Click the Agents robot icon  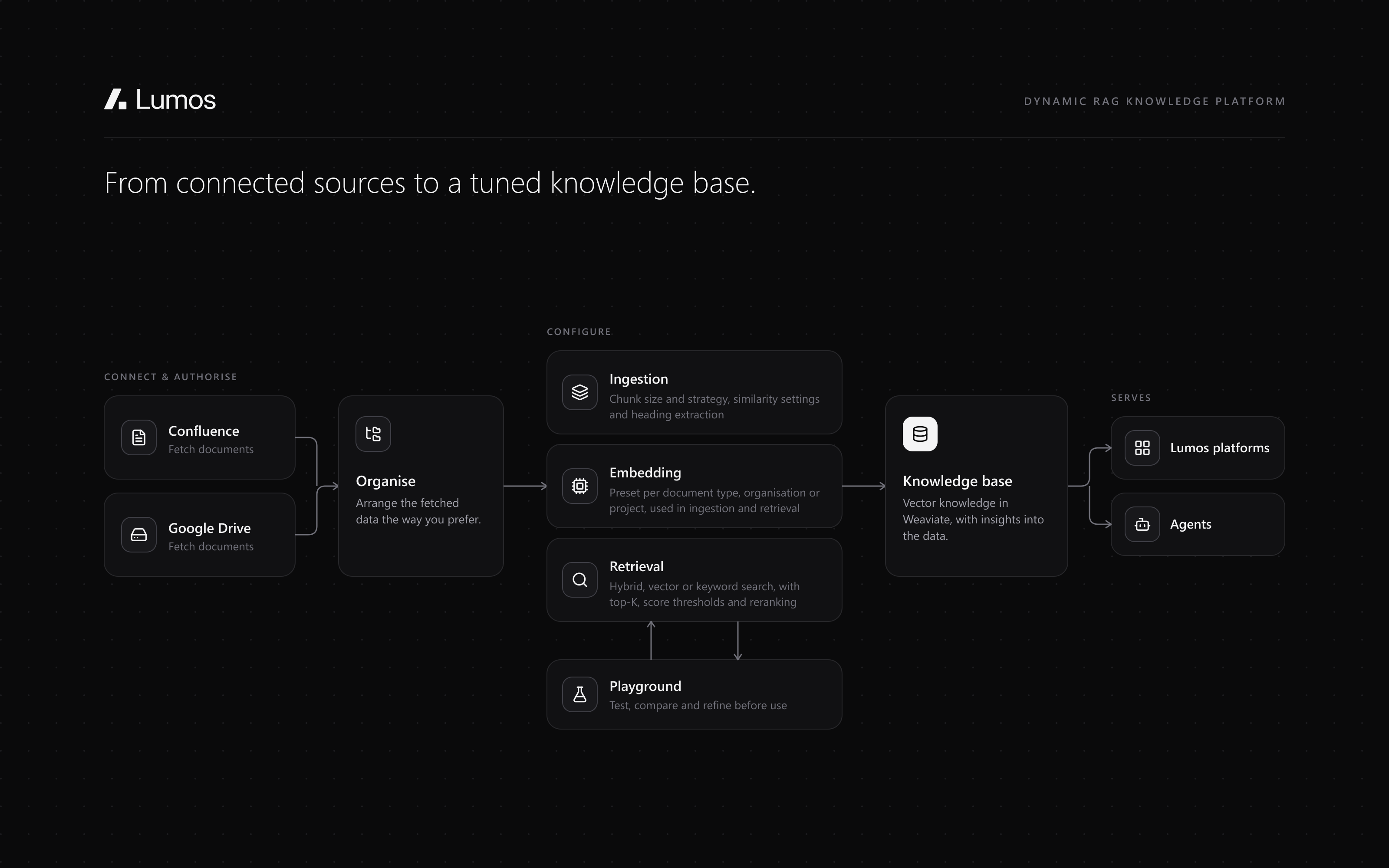[x=1142, y=524]
